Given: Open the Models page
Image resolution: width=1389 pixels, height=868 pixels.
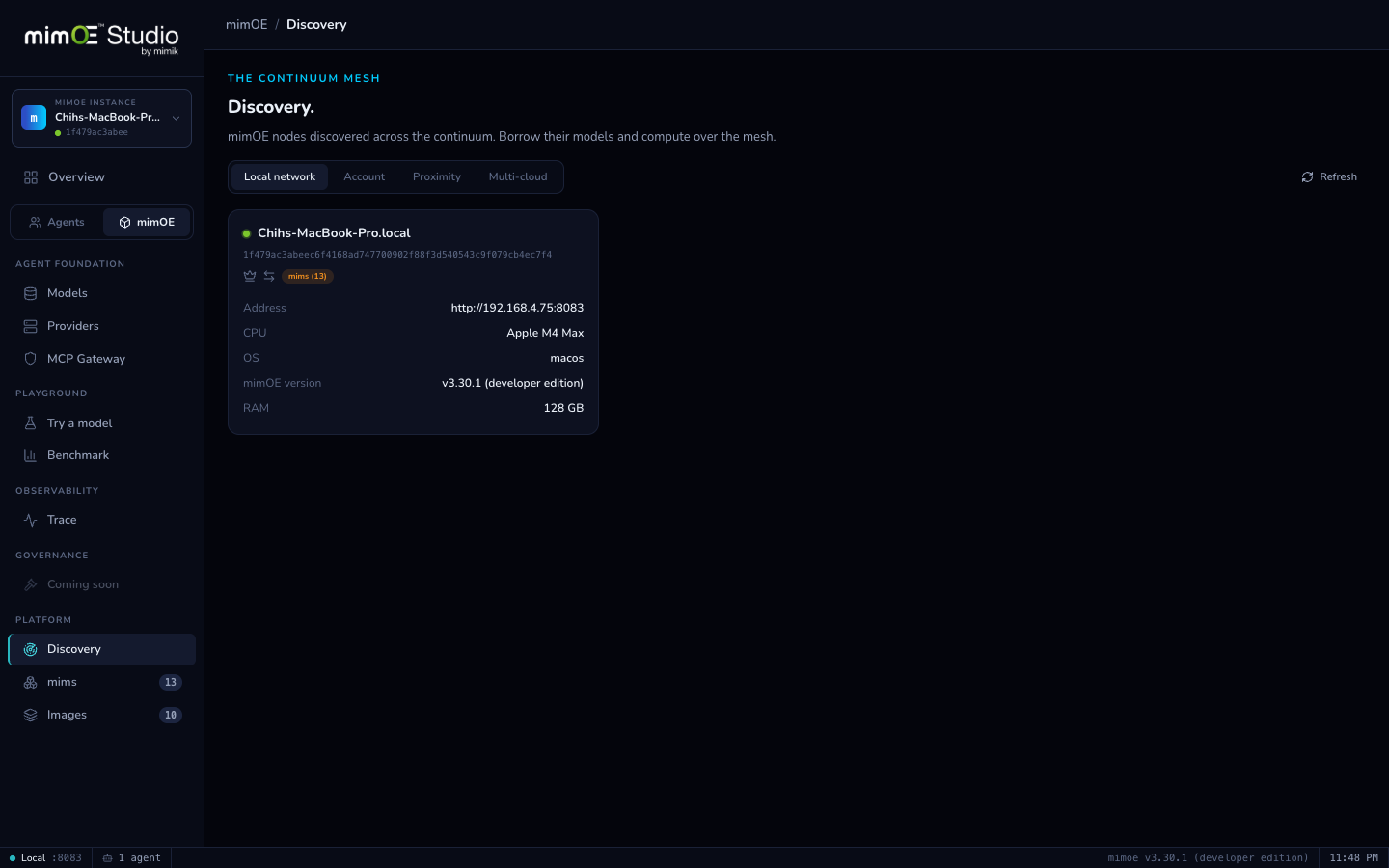Looking at the screenshot, I should coord(101,293).
